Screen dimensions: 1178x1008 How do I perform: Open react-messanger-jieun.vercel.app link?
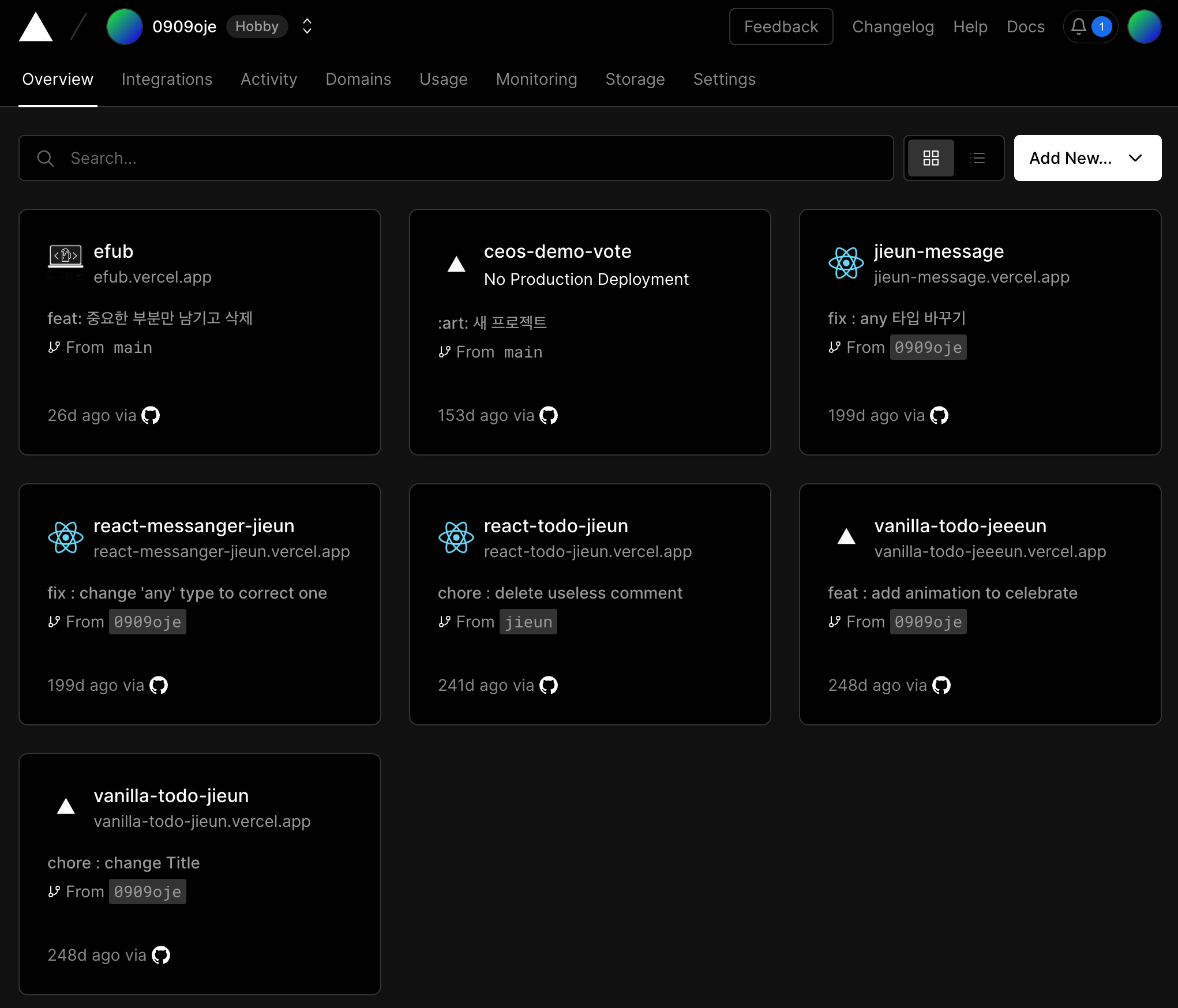click(x=222, y=551)
